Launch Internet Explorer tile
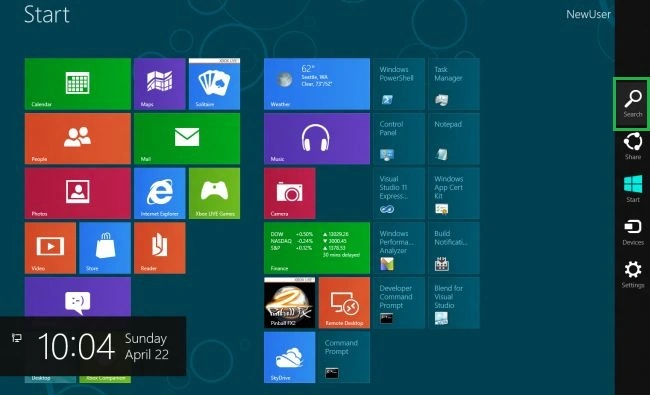This screenshot has width=650, height=395. pyautogui.click(x=160, y=193)
